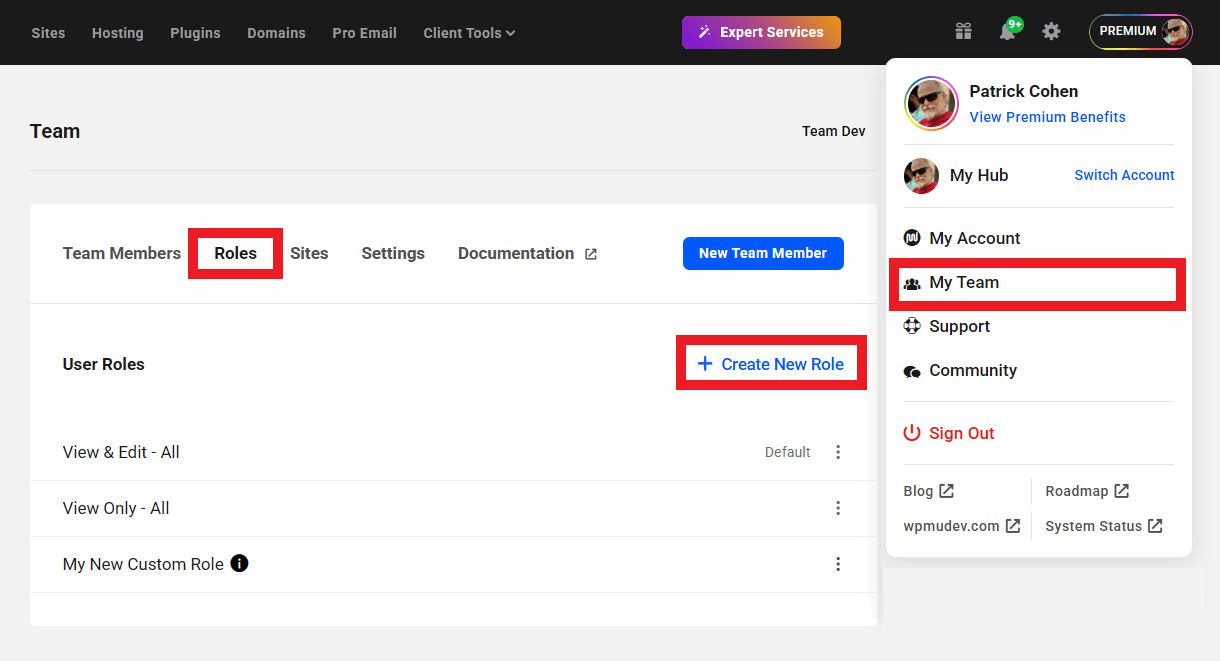Open the Switch Account link
This screenshot has height=661, width=1220.
[1124, 175]
